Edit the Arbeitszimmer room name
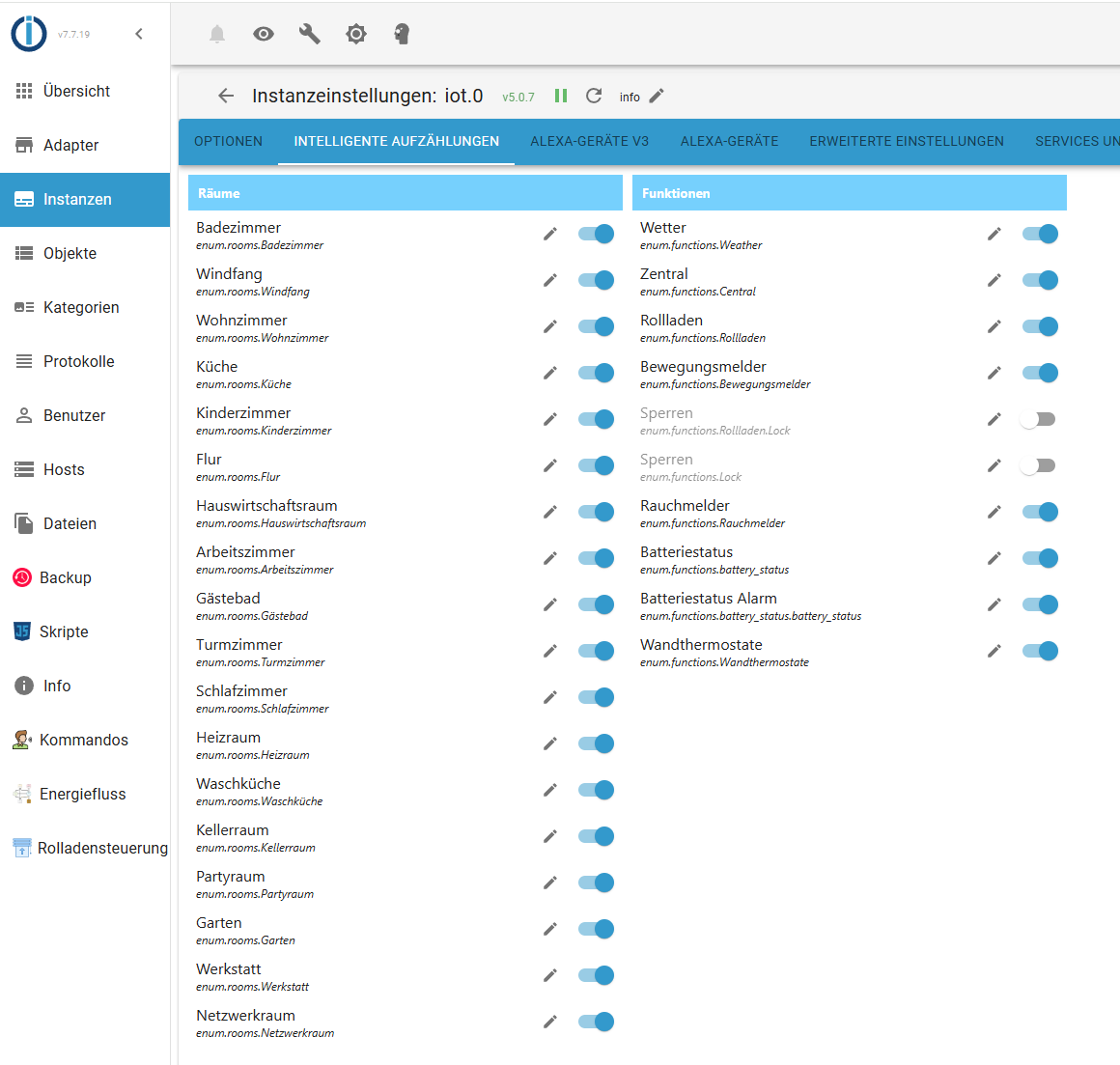 click(550, 559)
